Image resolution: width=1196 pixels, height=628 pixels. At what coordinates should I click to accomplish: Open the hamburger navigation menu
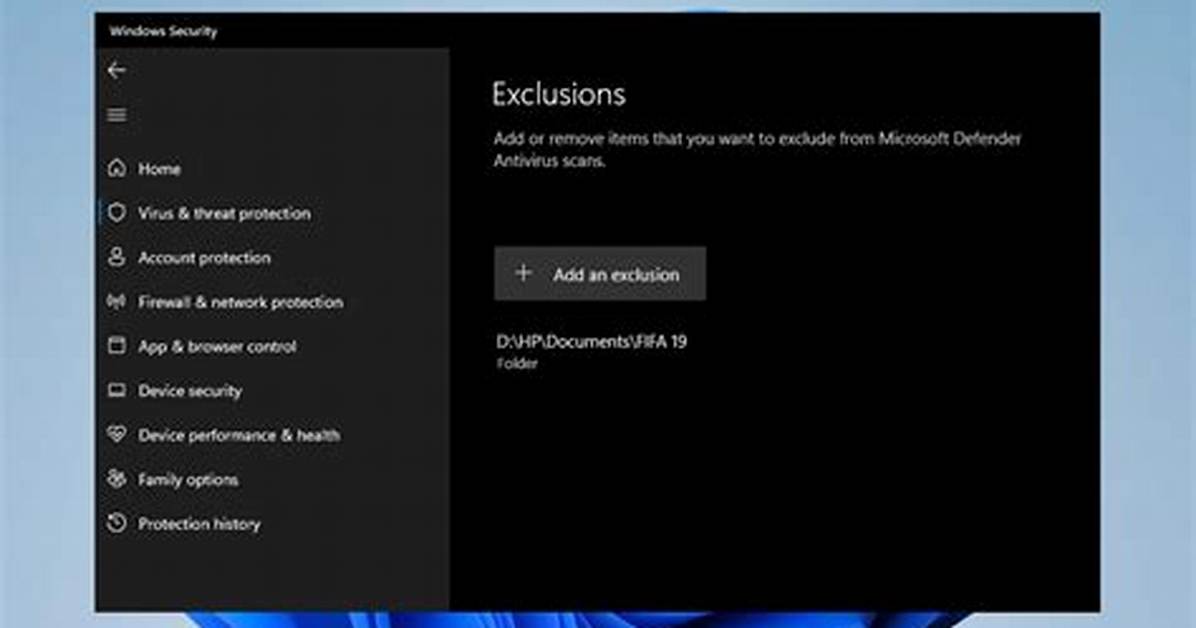pos(117,114)
